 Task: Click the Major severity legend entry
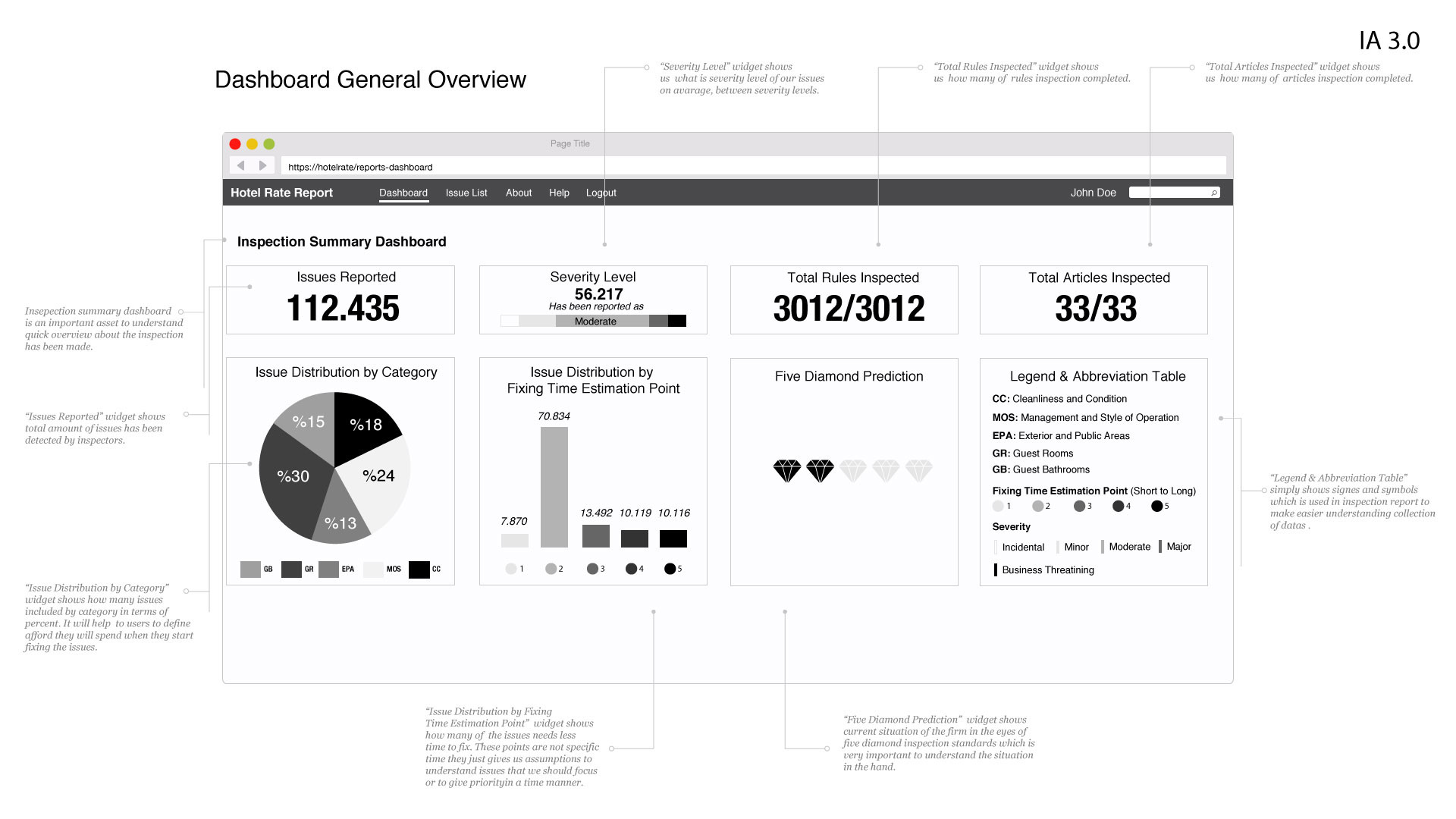pyautogui.click(x=1175, y=547)
